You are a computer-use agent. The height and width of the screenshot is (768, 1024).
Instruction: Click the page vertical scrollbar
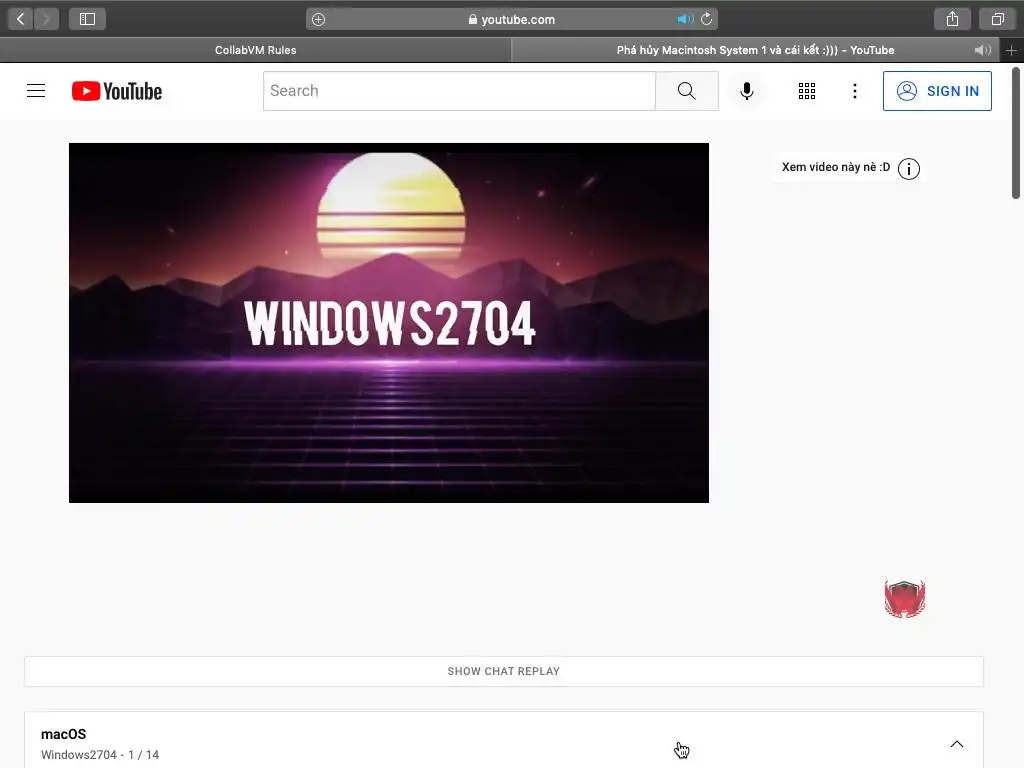(x=1016, y=132)
